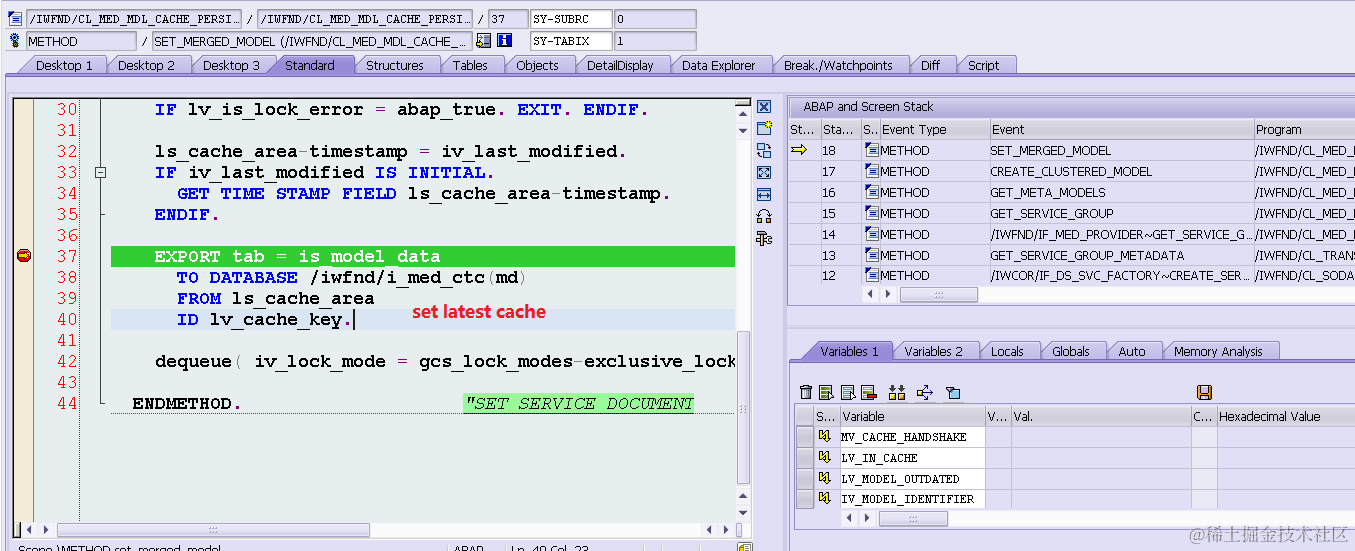Open the Structures tab

394,65
